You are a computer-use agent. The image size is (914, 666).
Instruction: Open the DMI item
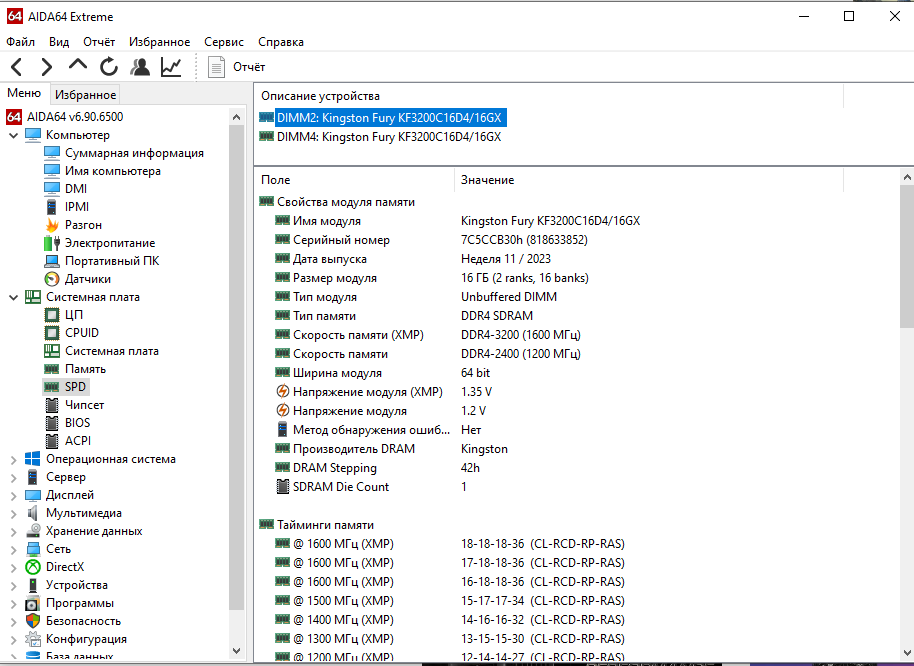click(76, 189)
